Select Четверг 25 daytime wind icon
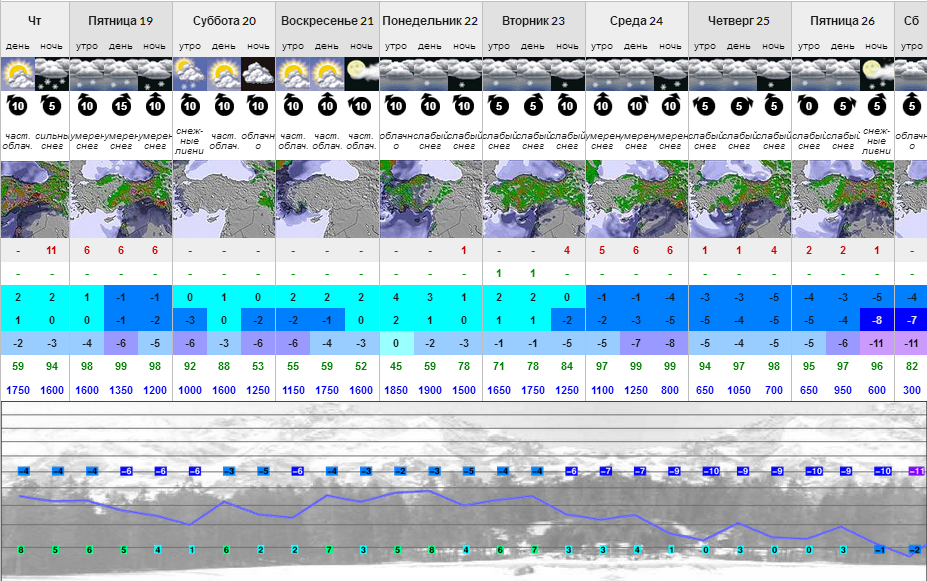This screenshot has width=927, height=581. (x=739, y=105)
